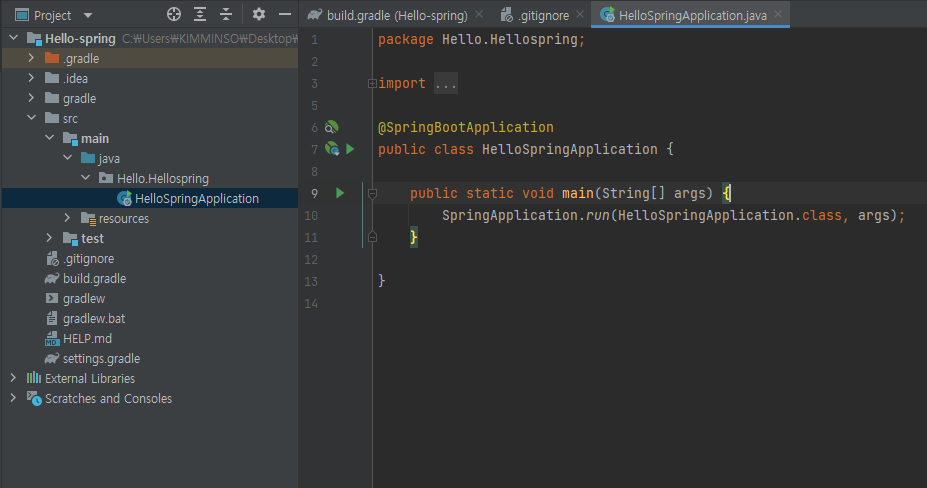Click the Collapse All icon in Project toolbar
927x488 pixels.
[x=226, y=14]
